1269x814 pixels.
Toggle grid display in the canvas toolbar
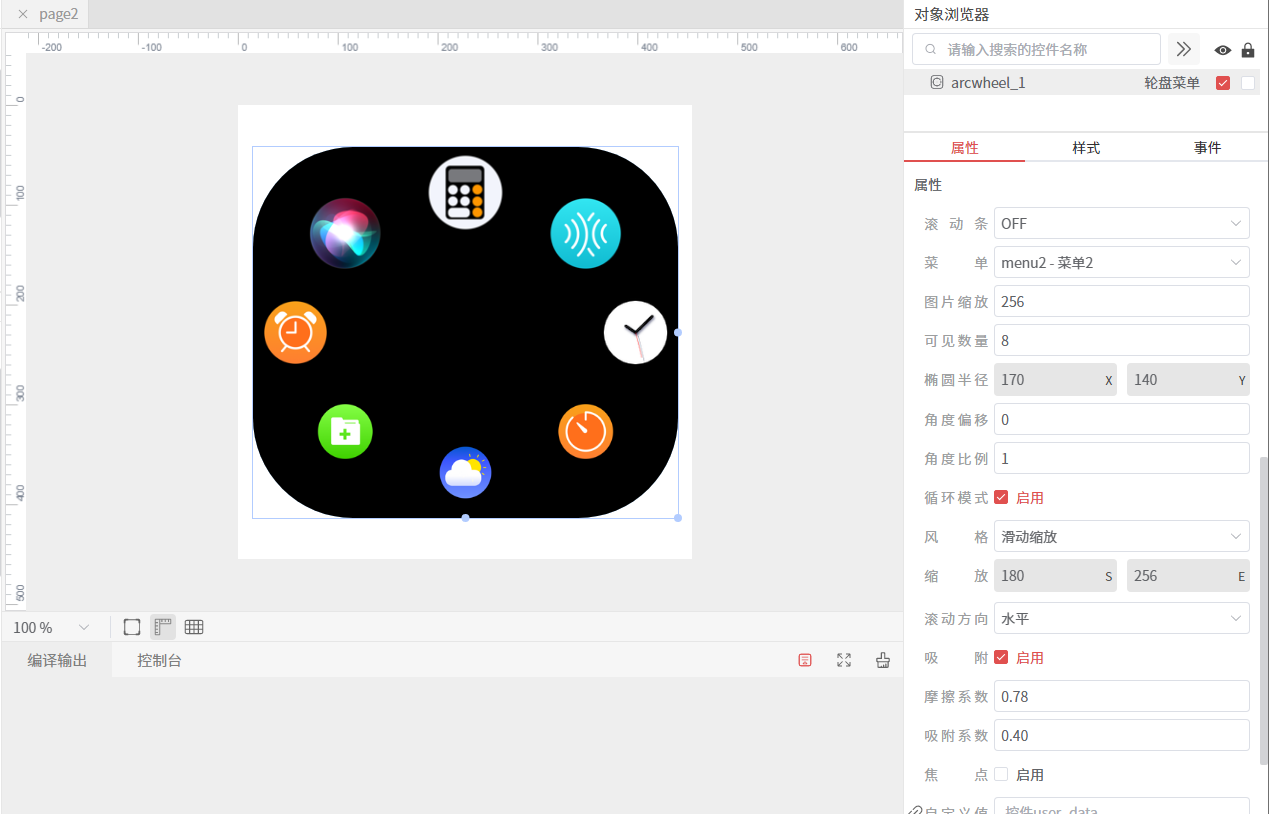pyautogui.click(x=194, y=627)
